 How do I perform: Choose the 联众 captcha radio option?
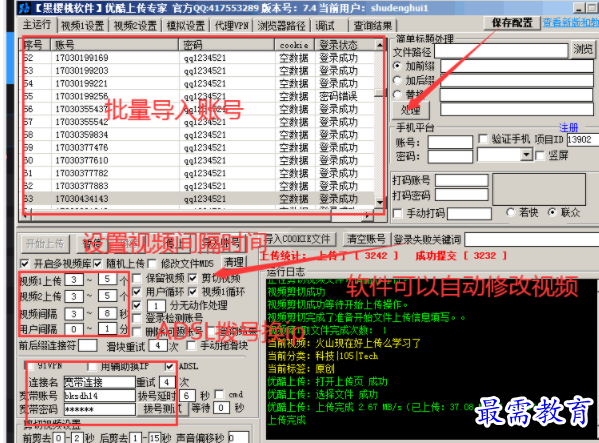coord(552,212)
